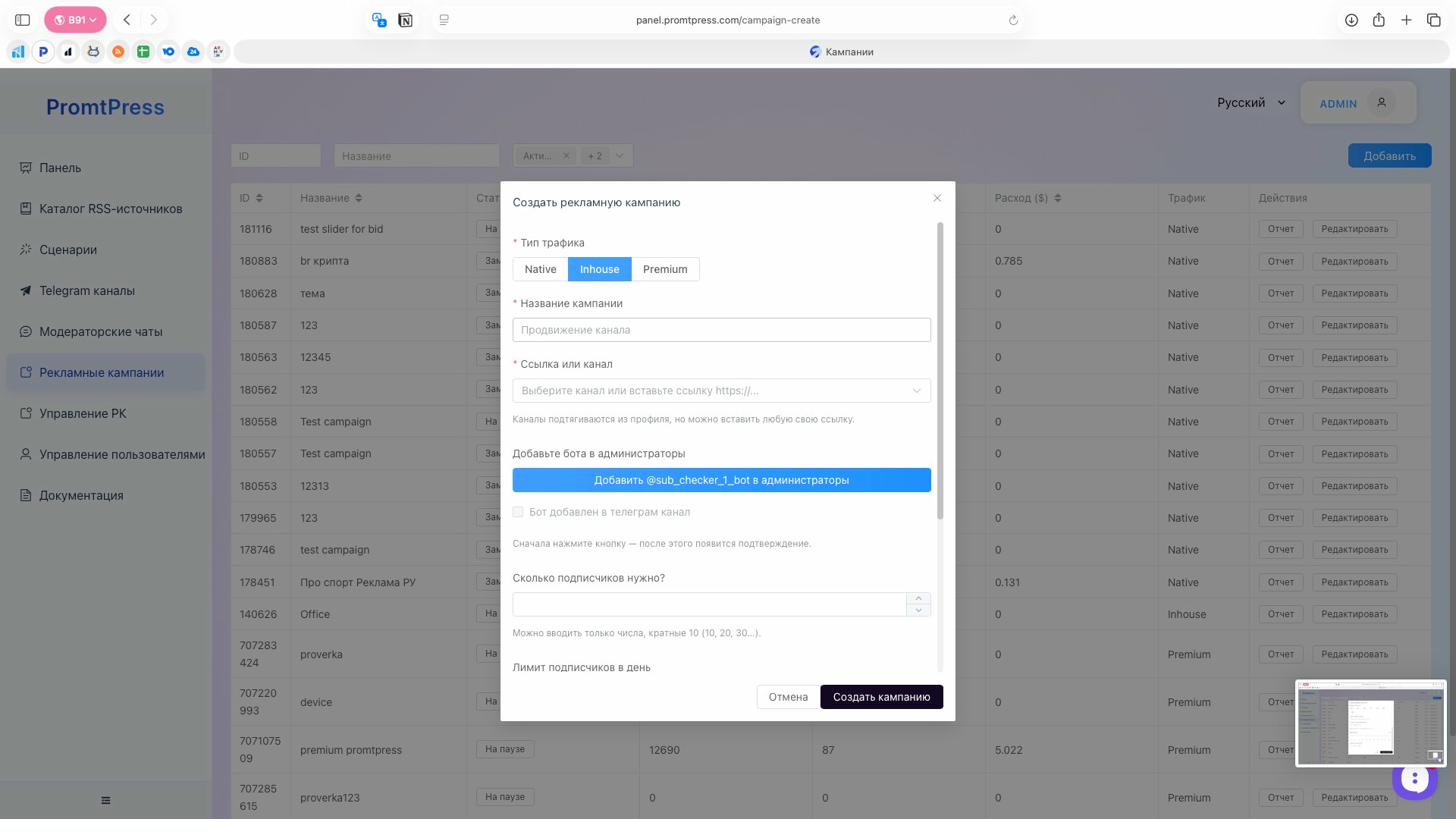
Task: Click the Telegram каналы paper plane icon
Action: [26, 291]
